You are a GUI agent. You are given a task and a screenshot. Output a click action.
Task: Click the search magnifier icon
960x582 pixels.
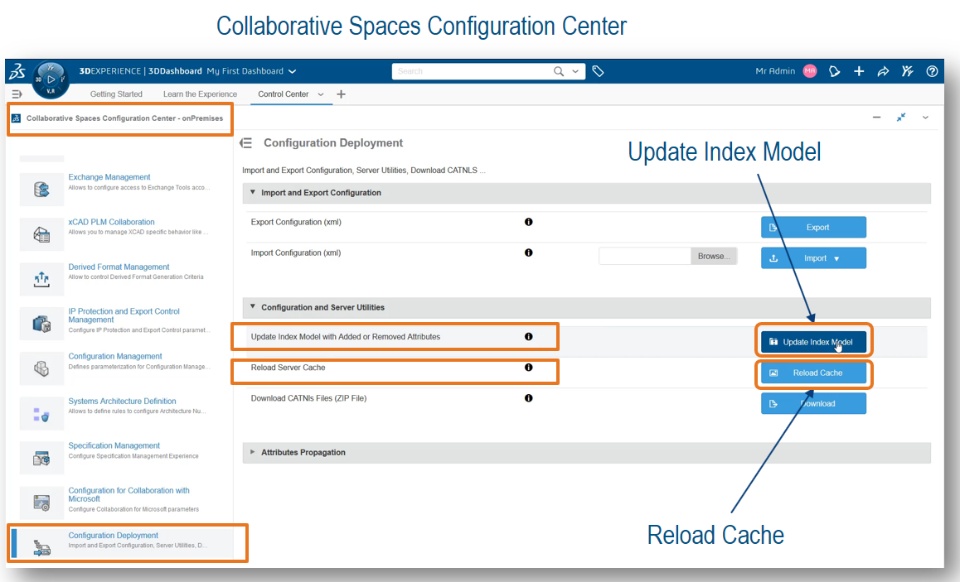click(x=558, y=72)
